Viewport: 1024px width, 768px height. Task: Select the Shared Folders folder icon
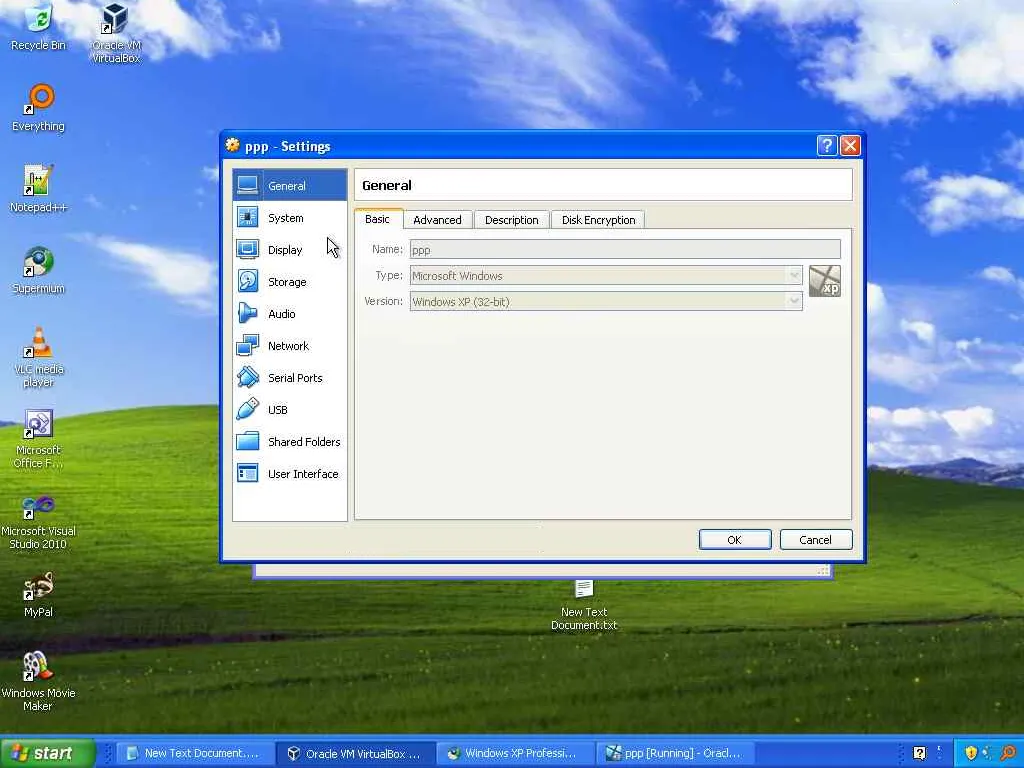[x=248, y=441]
